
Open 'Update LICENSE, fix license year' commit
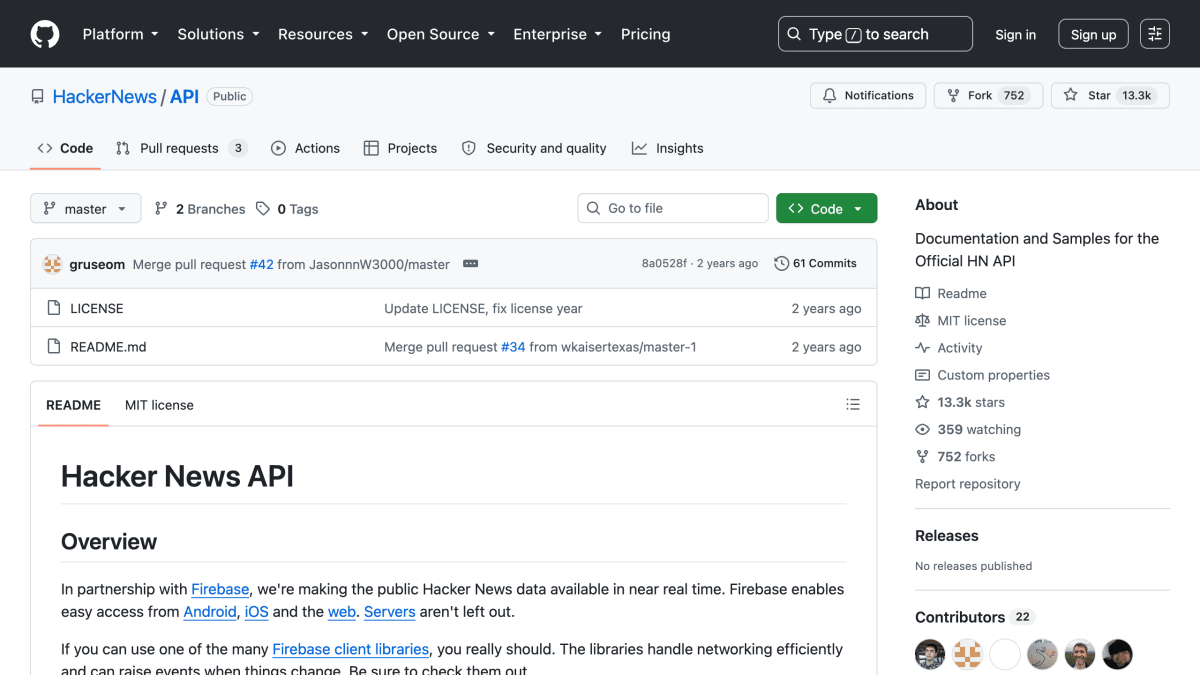[483, 308]
